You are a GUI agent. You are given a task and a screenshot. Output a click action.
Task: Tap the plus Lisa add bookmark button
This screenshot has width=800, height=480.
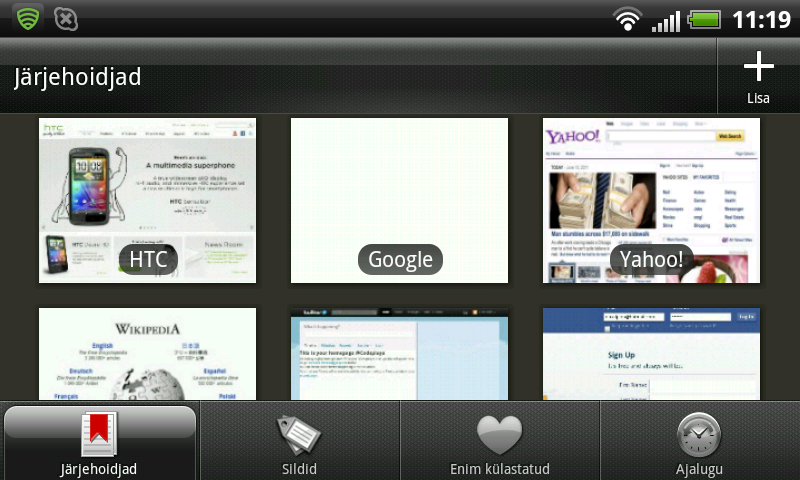[758, 77]
